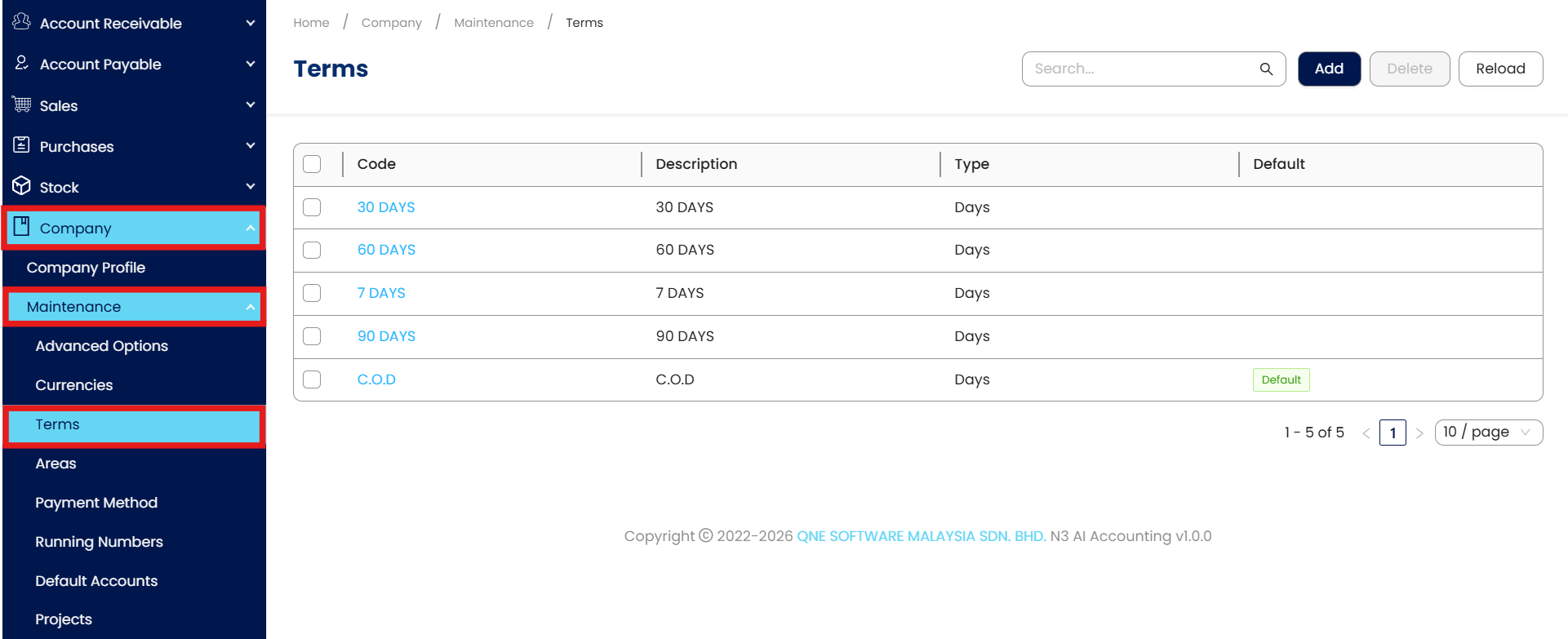Screen dimensions: 1568x639
Task: Click the Purchases document icon
Action: (22, 145)
